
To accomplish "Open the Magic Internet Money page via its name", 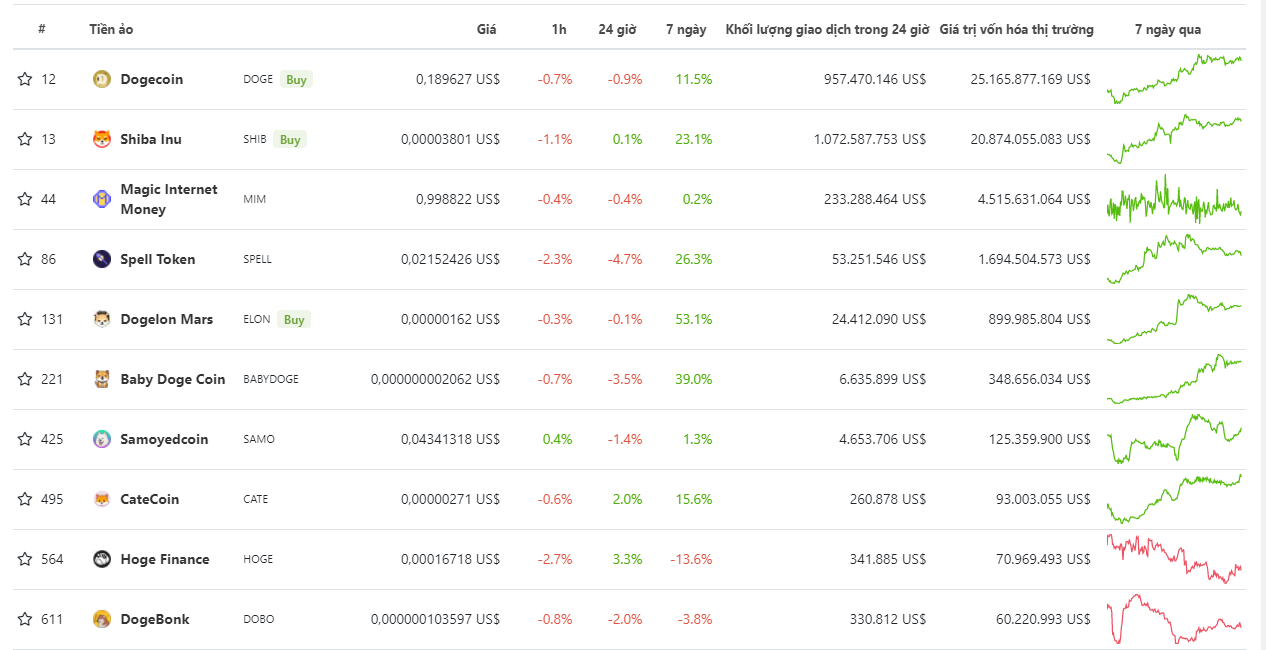I will click(x=165, y=199).
